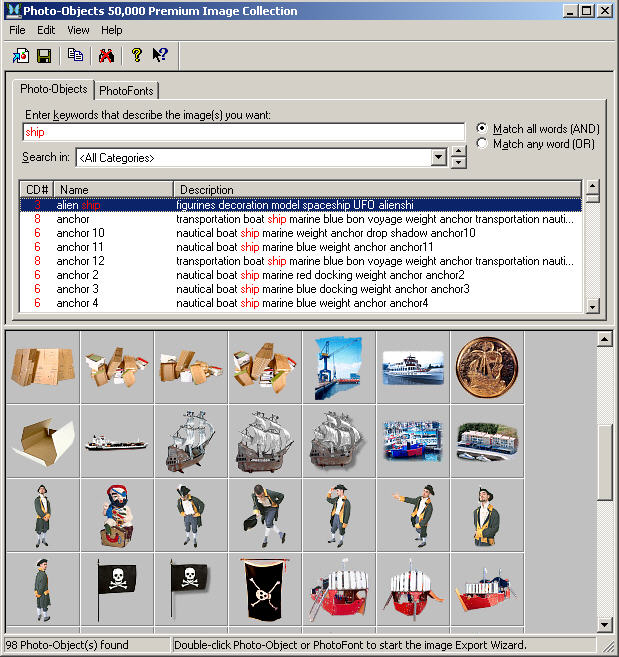Open the Edit menu
The height and width of the screenshot is (657, 619).
tap(46, 30)
